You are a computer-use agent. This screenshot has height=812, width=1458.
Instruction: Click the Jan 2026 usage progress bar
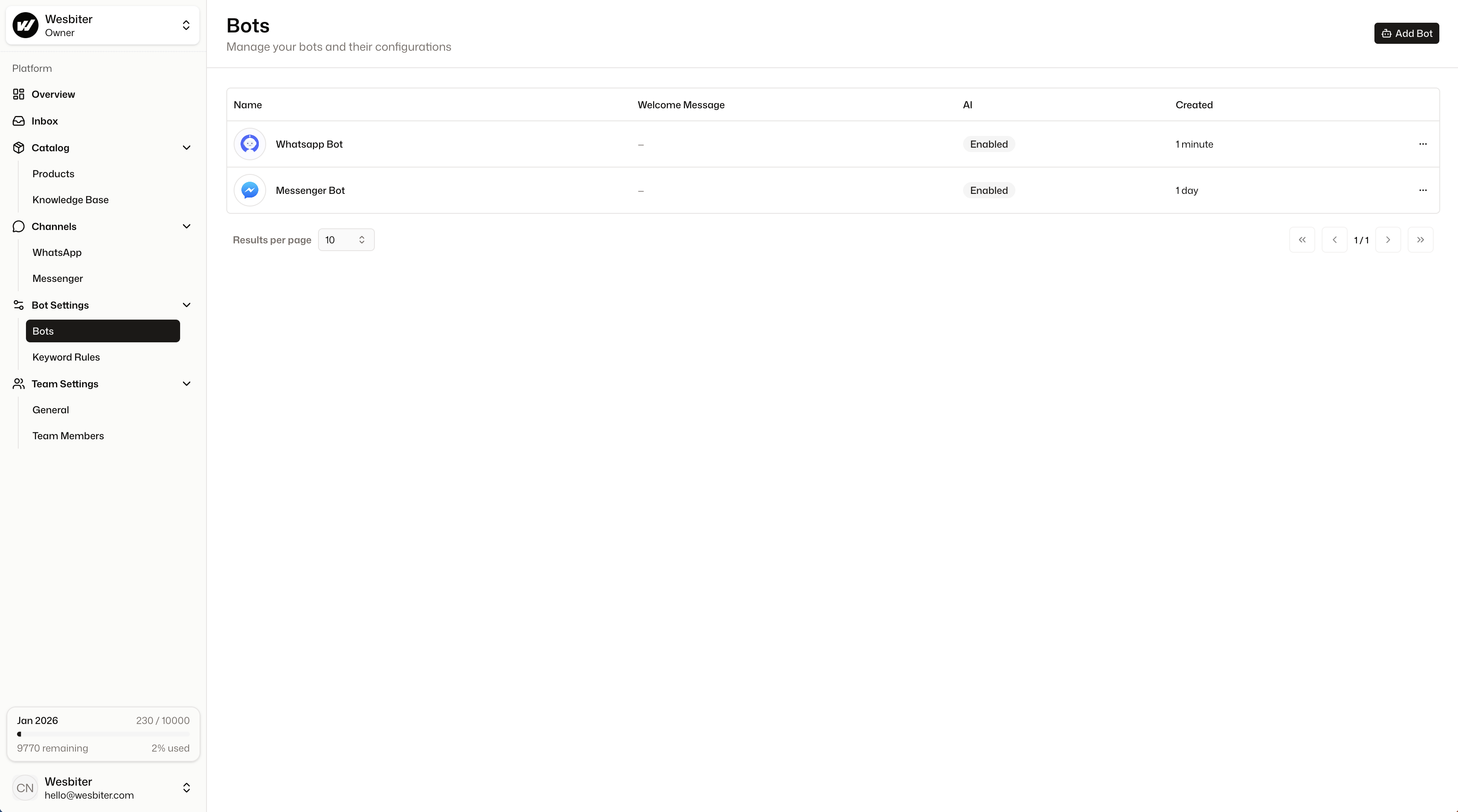point(103,734)
